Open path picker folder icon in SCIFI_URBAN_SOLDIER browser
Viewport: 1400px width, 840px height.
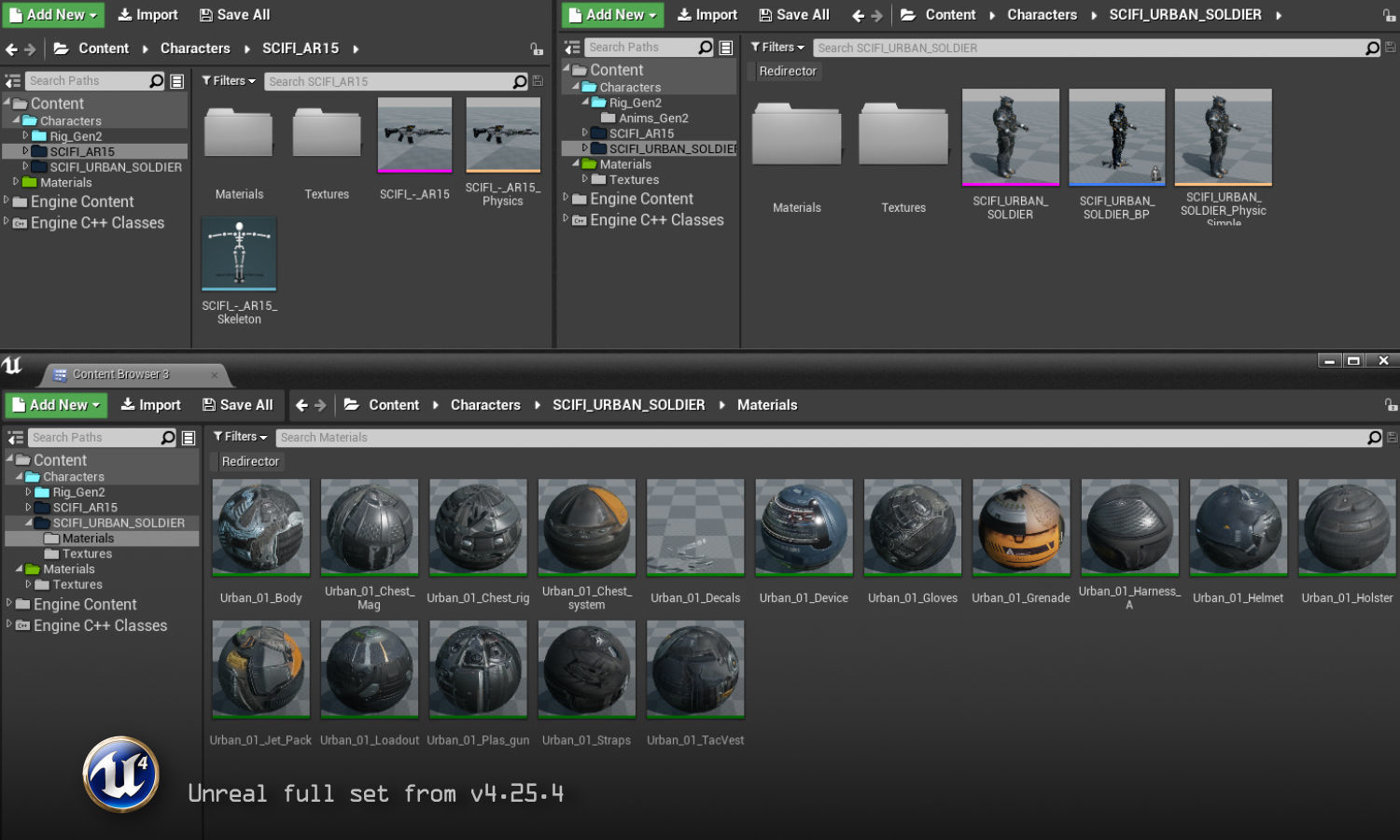pos(907,15)
